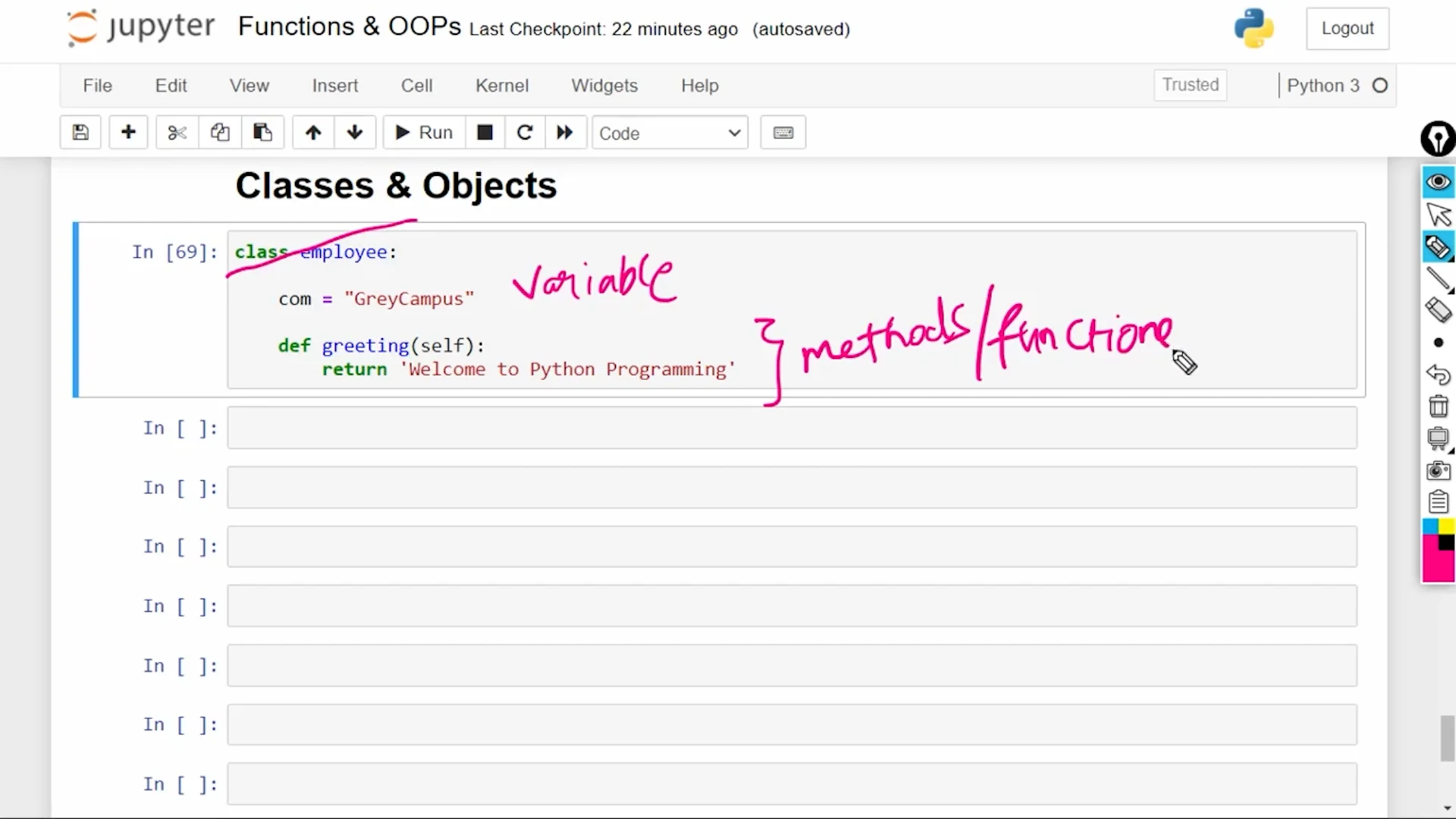The width and height of the screenshot is (1456, 819).
Task: Expand the Widgets menu
Action: (x=604, y=86)
